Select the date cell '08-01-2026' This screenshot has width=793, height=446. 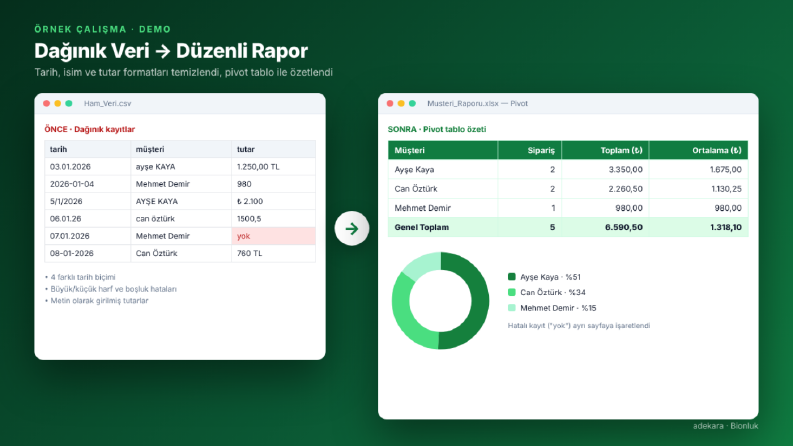pyautogui.click(x=87, y=253)
